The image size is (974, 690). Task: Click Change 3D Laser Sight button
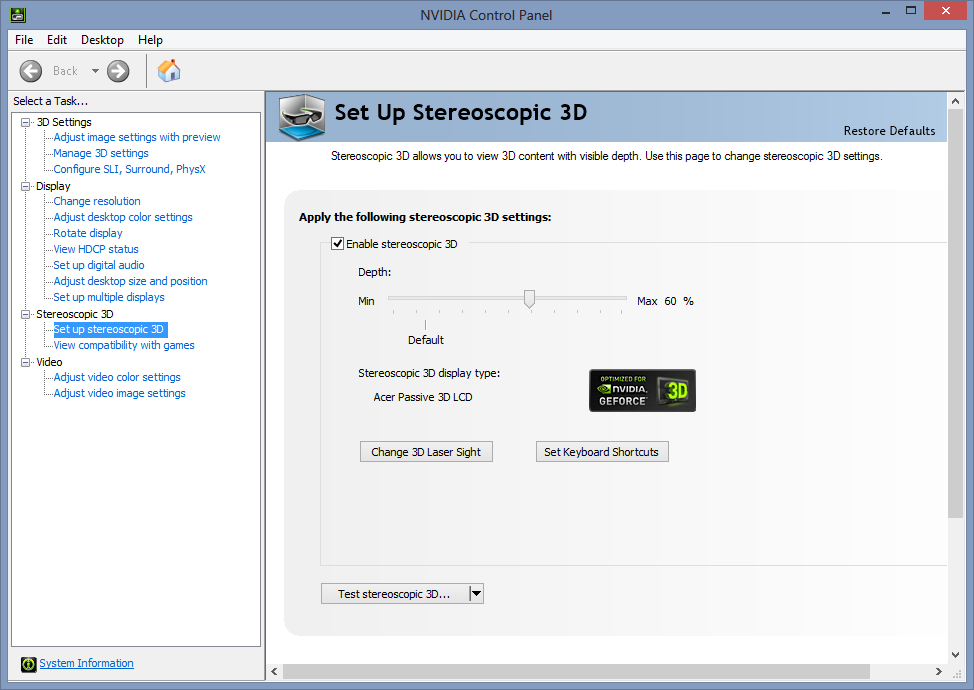click(x=426, y=452)
